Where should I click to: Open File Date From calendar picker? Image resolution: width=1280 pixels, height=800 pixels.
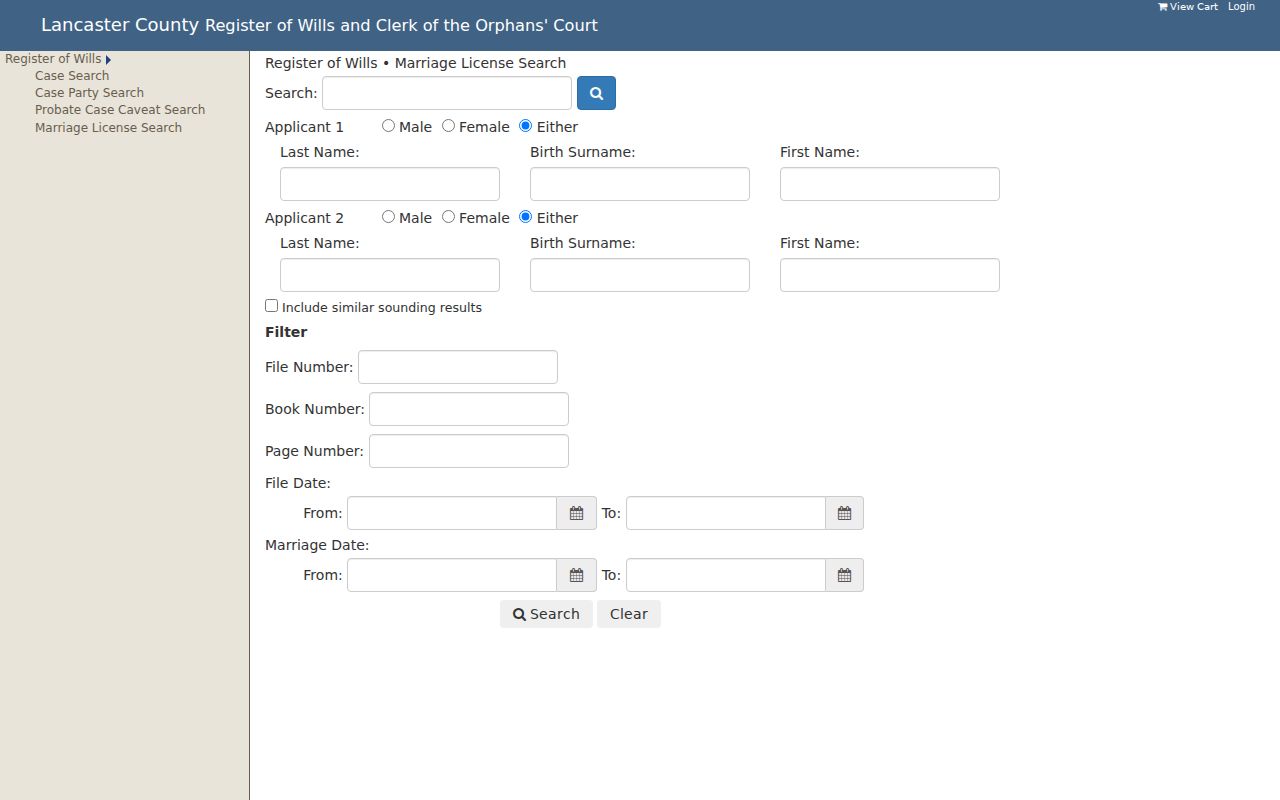click(576, 513)
